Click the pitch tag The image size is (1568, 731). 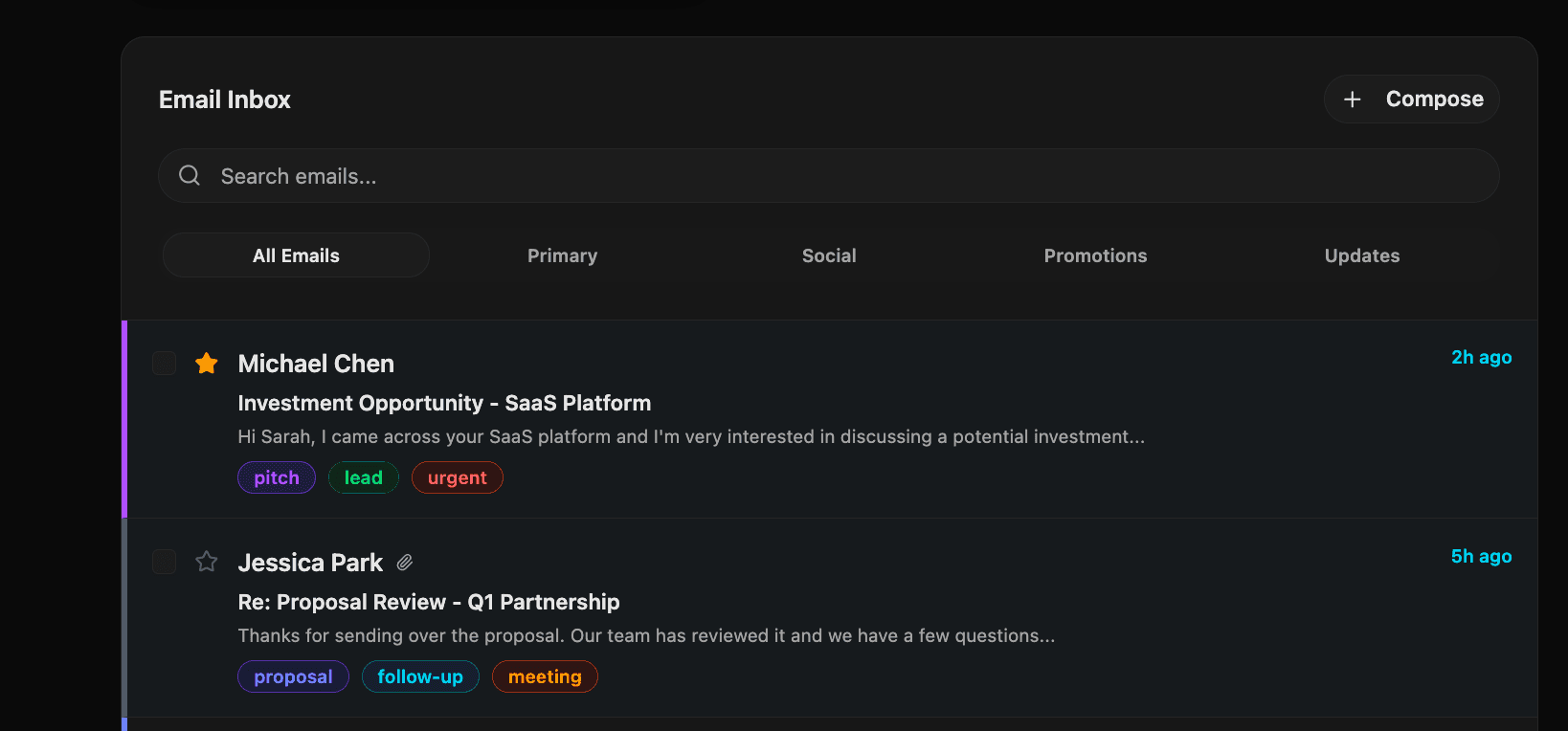(x=277, y=477)
